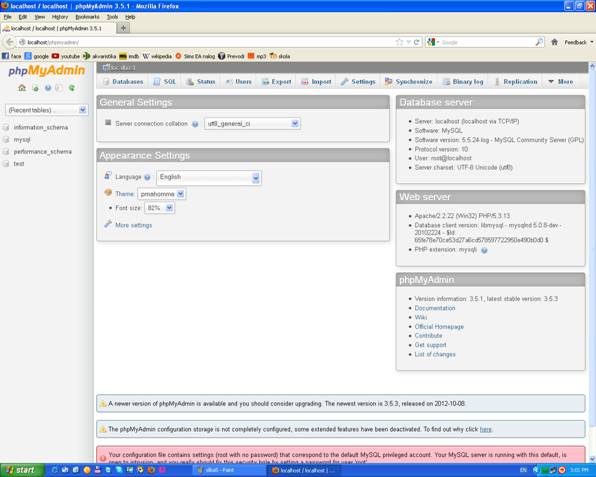Open the History menu in Firefox
The image size is (596, 477).
[60, 17]
